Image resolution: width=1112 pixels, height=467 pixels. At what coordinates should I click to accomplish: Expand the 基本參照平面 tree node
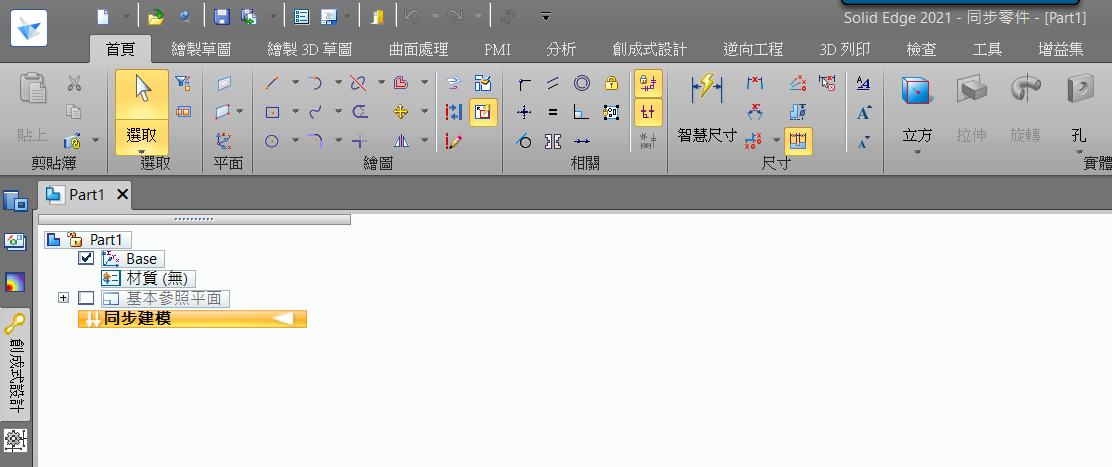click(x=63, y=298)
